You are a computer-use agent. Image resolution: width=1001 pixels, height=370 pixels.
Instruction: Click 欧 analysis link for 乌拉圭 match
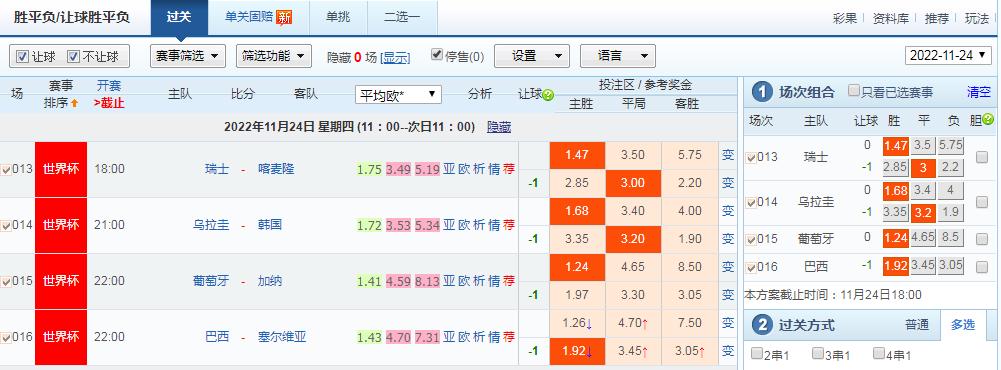pyautogui.click(x=464, y=225)
